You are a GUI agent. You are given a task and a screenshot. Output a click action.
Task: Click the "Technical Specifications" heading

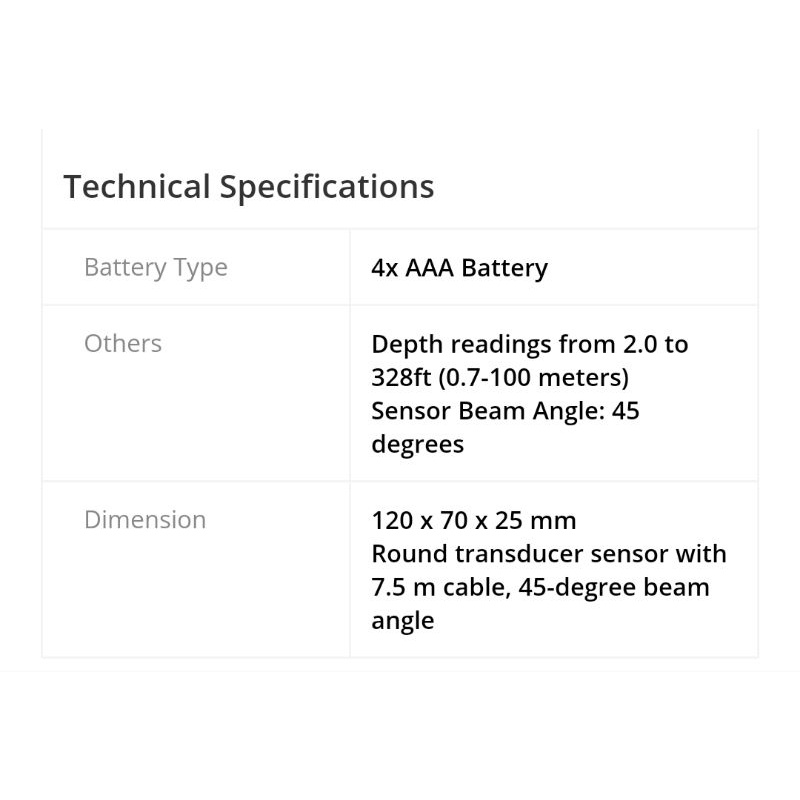[248, 187]
